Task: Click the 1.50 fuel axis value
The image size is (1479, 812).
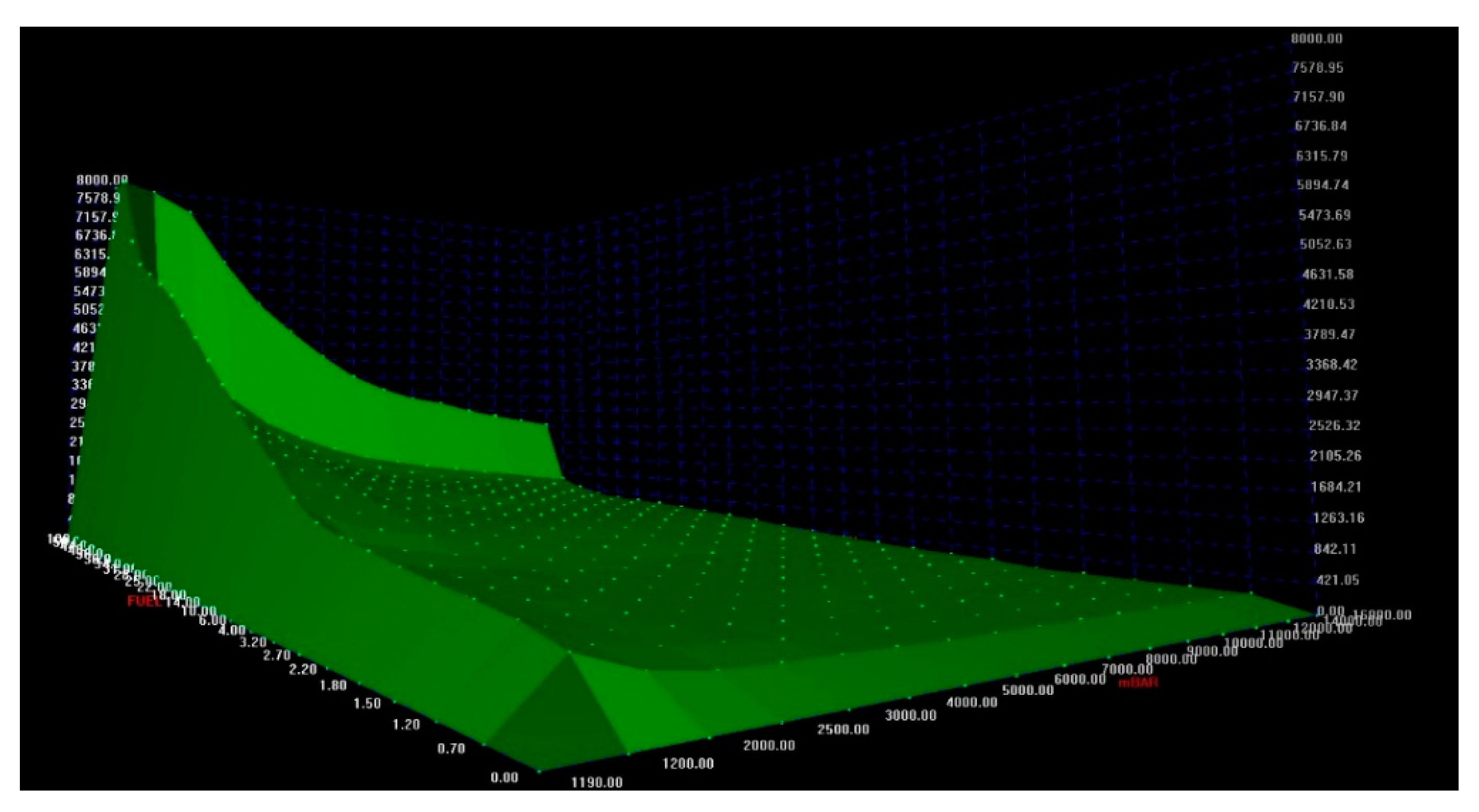Action: (367, 703)
